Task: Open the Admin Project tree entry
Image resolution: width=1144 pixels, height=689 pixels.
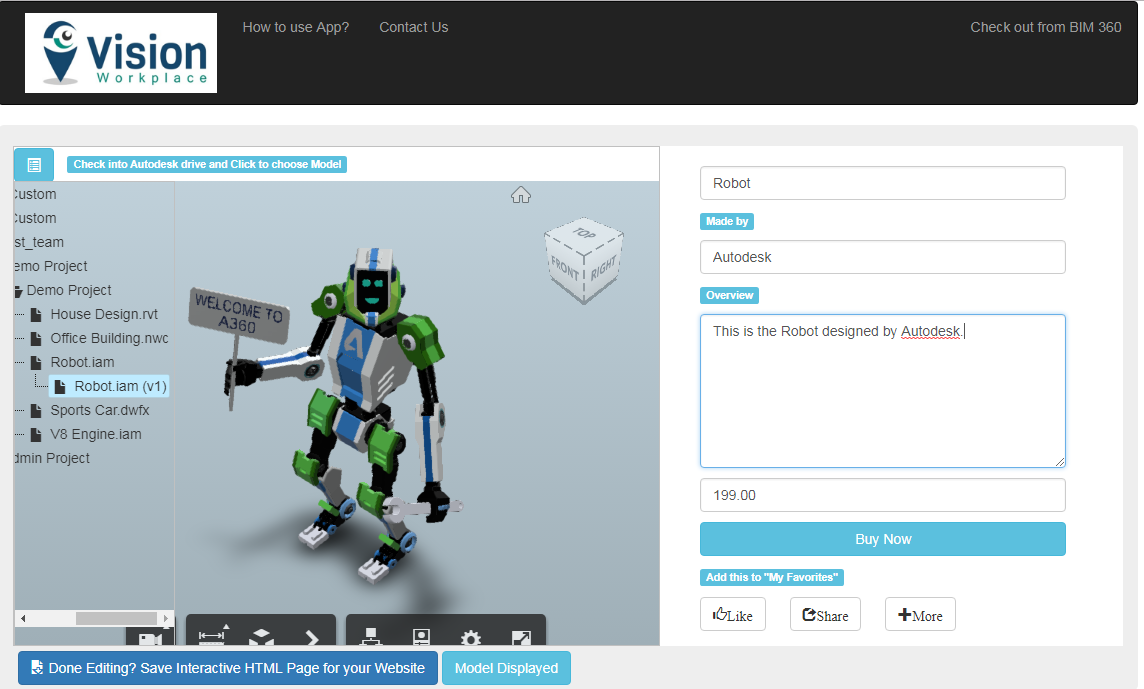Action: (x=53, y=458)
